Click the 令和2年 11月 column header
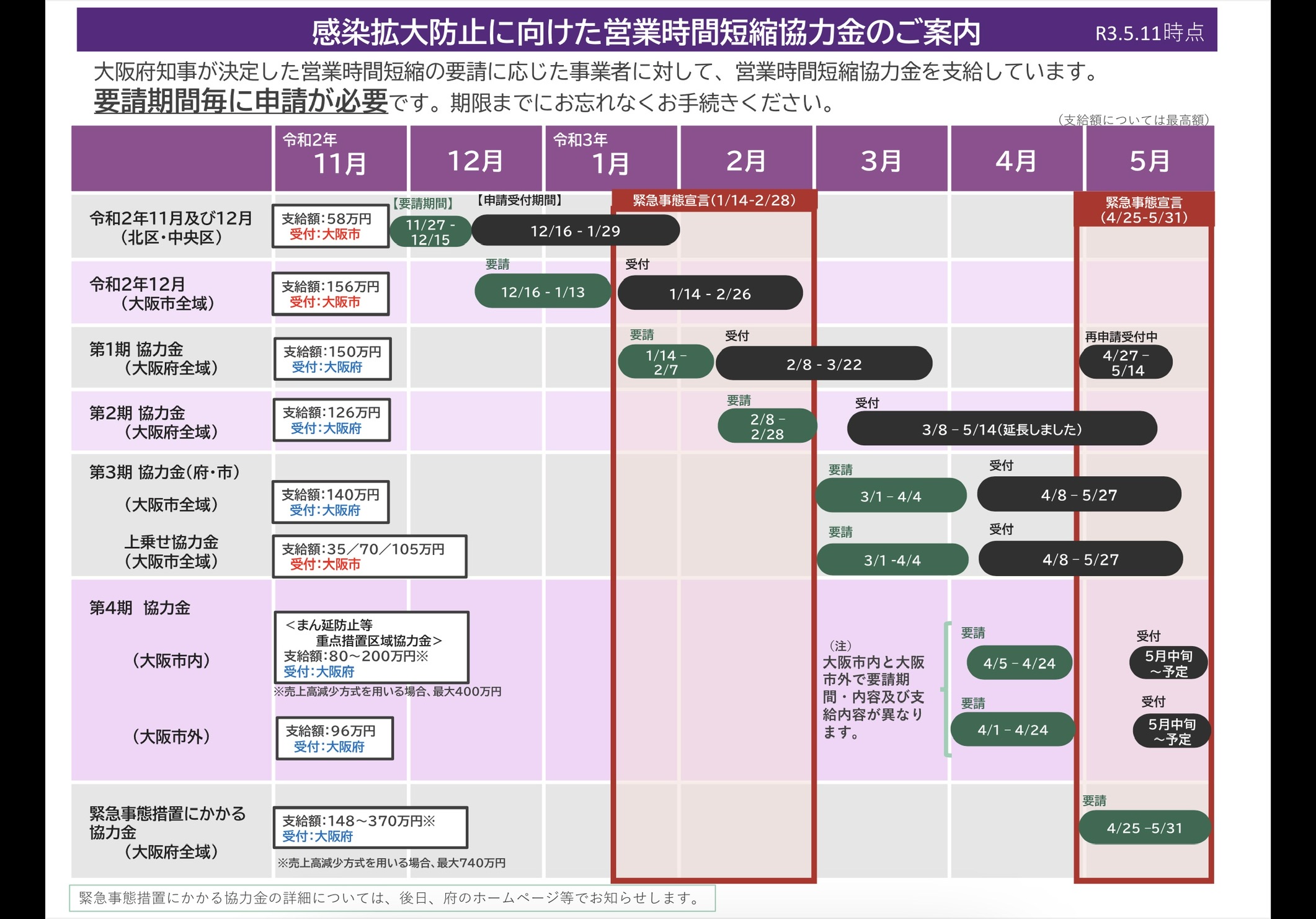The height and width of the screenshot is (919, 1316). 340,158
